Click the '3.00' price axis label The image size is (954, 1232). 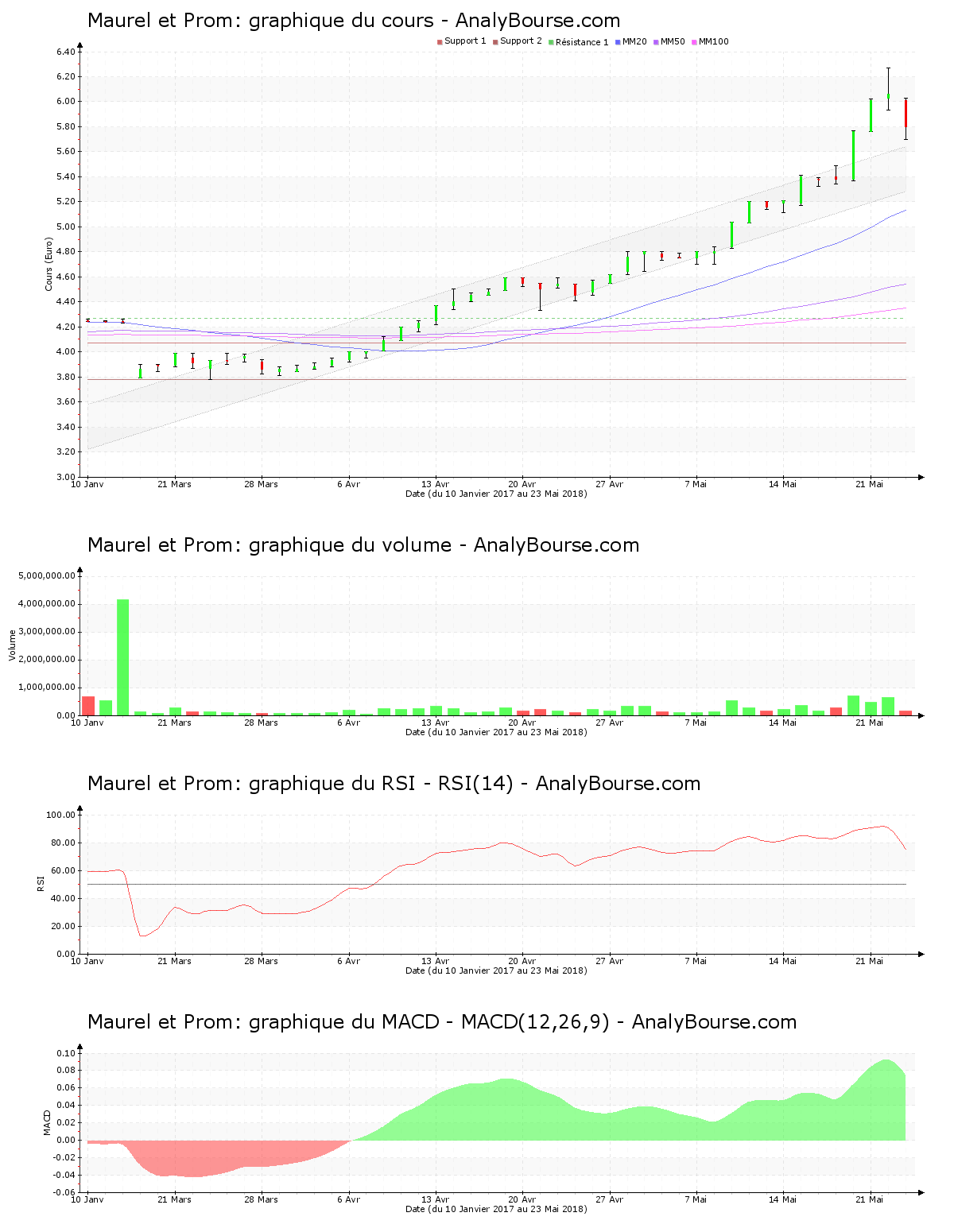(x=65, y=477)
